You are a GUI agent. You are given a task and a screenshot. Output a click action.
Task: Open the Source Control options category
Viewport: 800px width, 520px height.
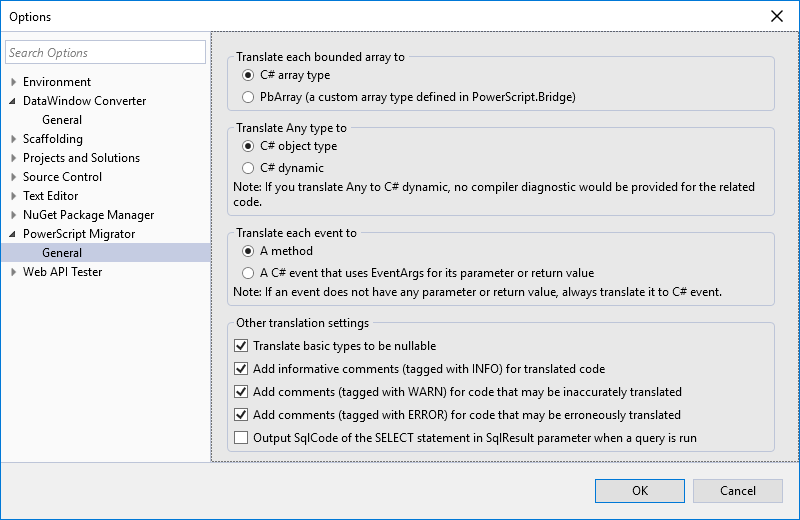[x=62, y=177]
